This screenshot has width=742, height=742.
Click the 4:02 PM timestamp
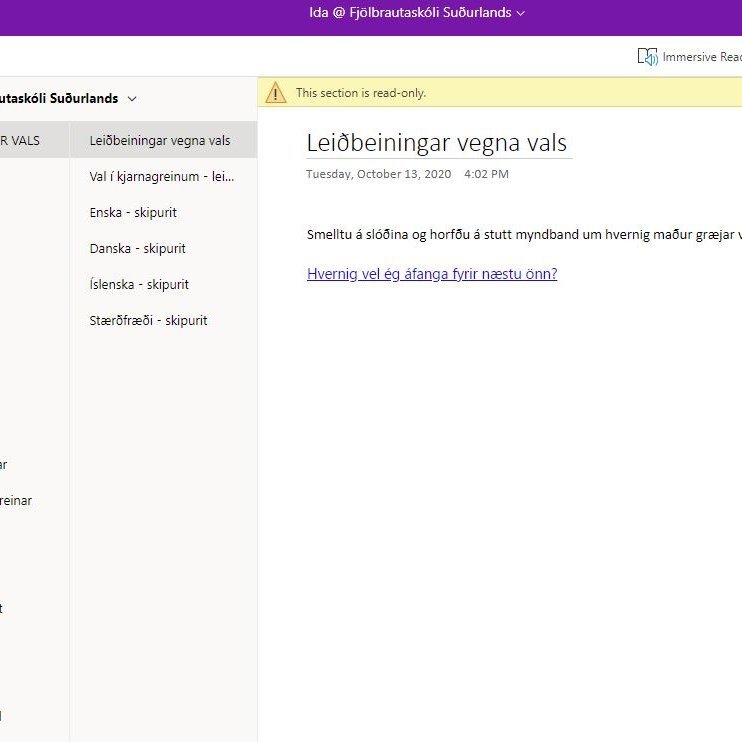(486, 174)
